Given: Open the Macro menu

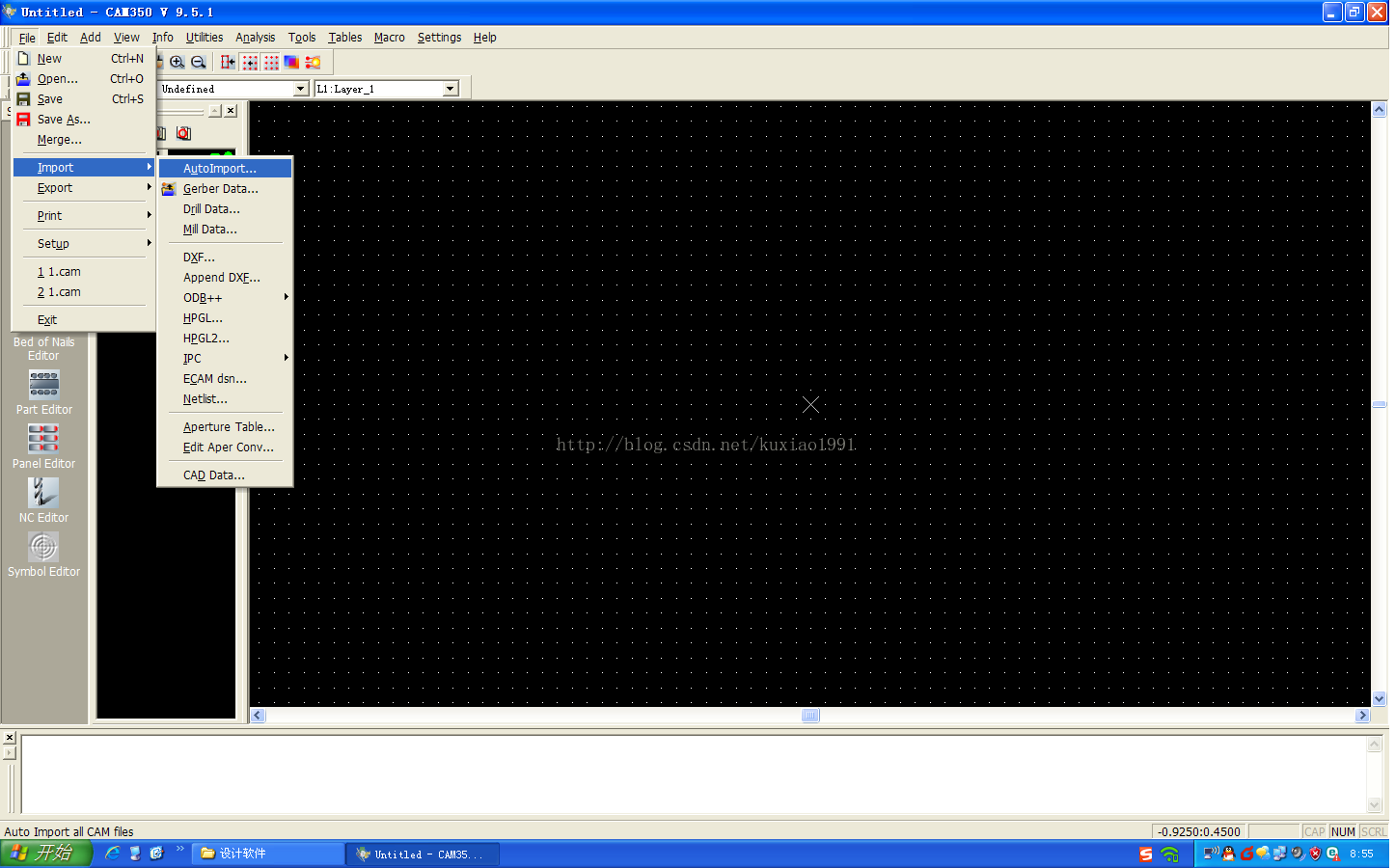Looking at the screenshot, I should 390,38.
